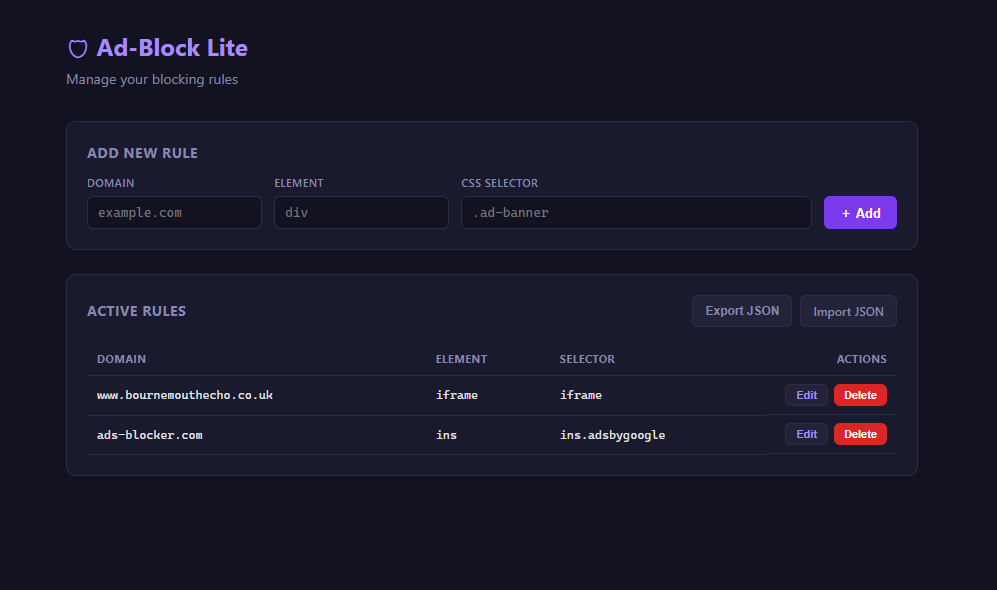Delete the ads-blocker.com rule
Screen dimensions: 997x590
click(x=860, y=433)
